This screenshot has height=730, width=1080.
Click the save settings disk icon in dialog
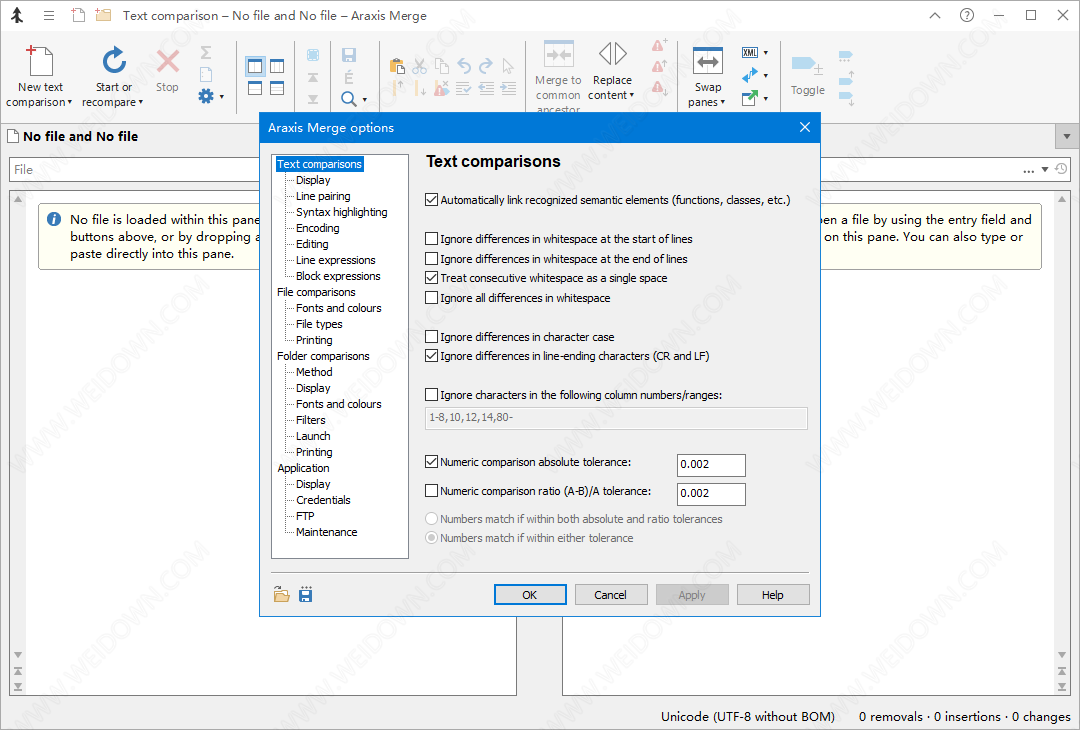click(x=306, y=594)
